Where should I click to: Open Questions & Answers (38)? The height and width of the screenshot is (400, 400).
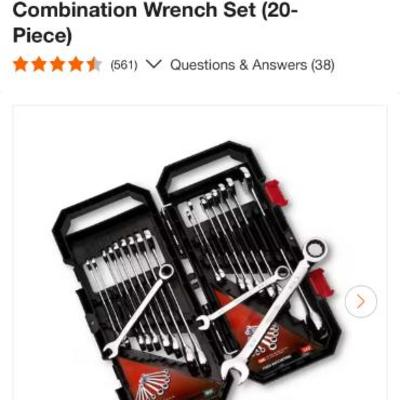pos(252,65)
